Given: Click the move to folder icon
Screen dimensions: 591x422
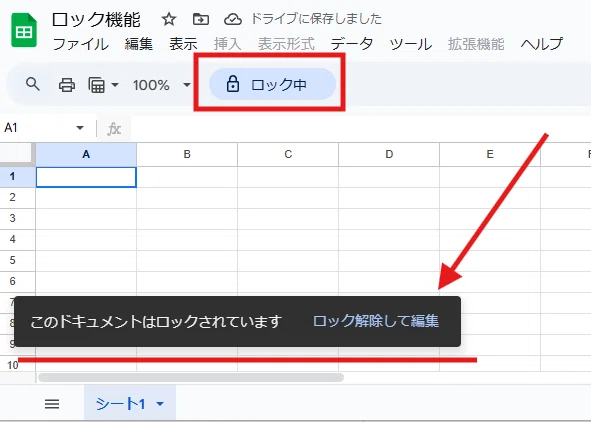Looking at the screenshot, I should (201, 19).
